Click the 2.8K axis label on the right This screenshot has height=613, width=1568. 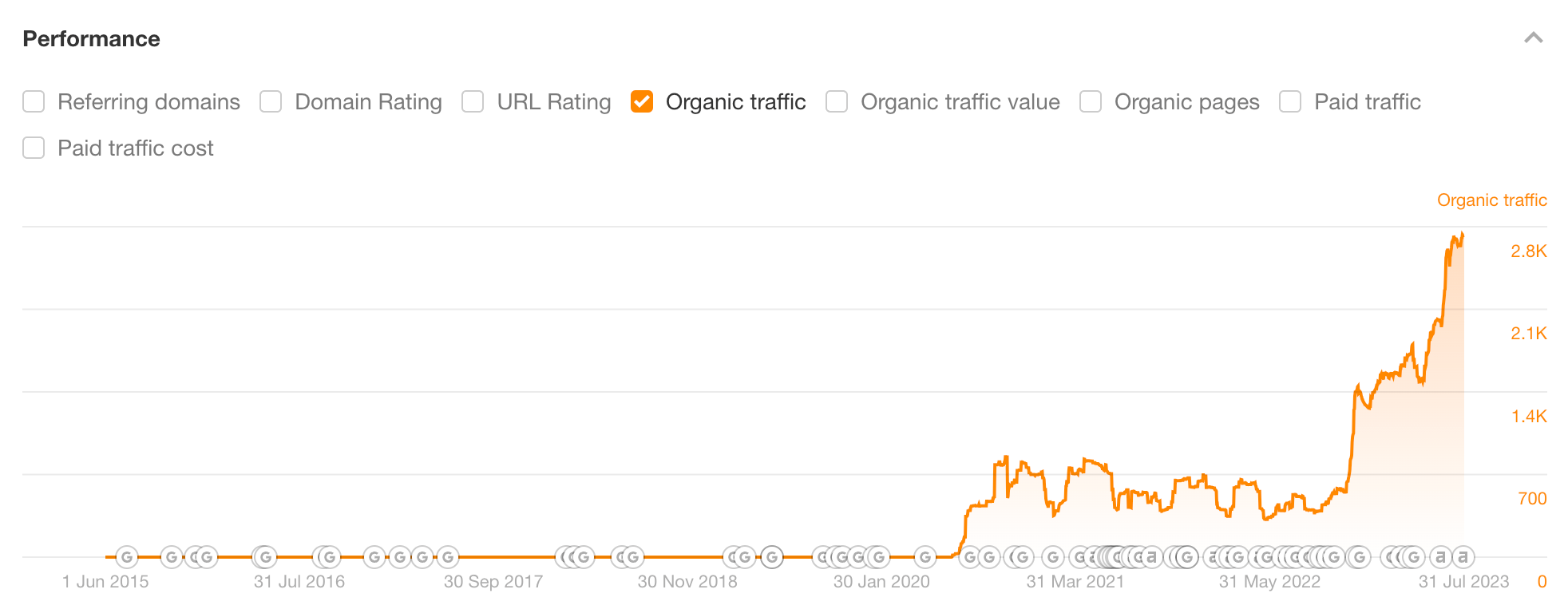click(1530, 251)
